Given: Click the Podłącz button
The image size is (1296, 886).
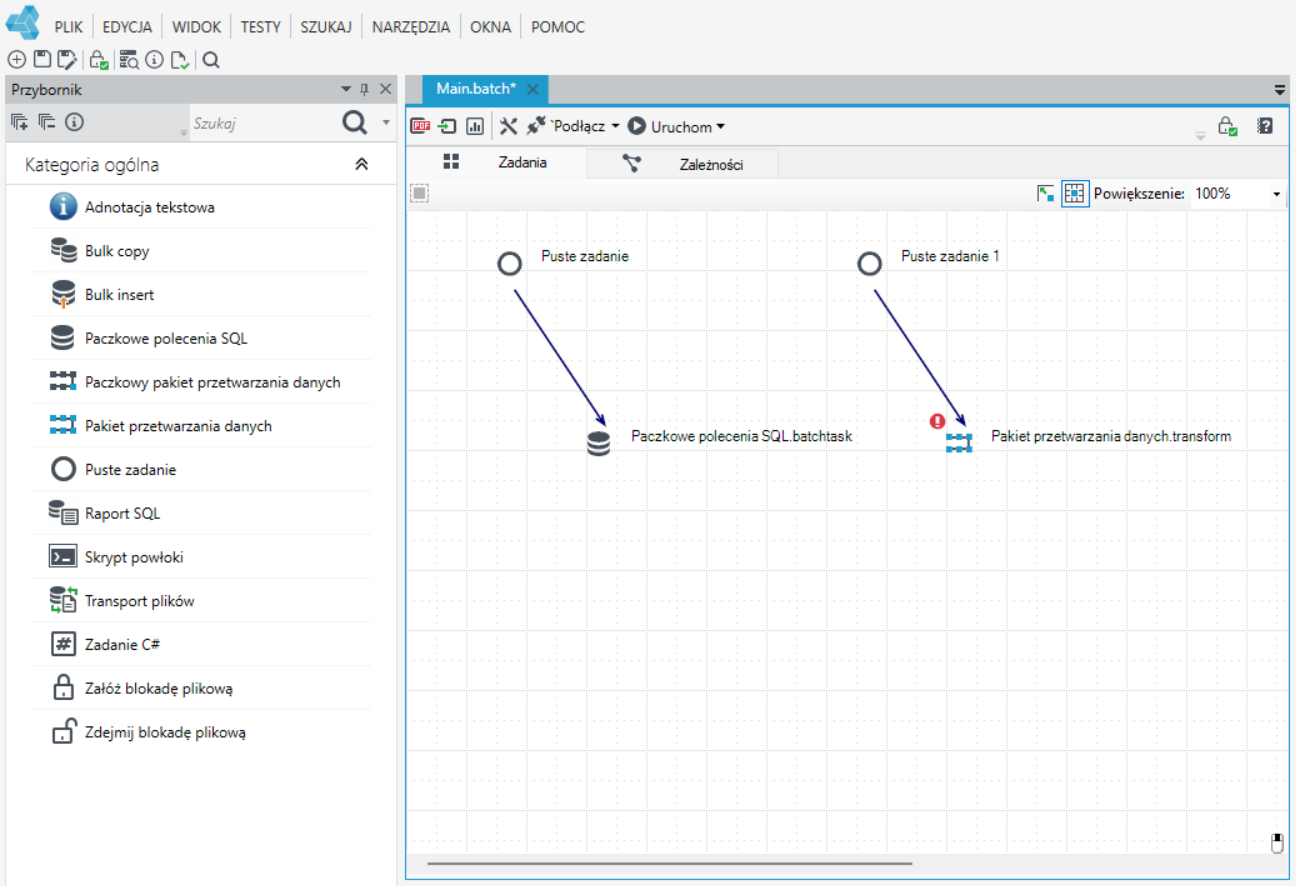Looking at the screenshot, I should pos(573,127).
